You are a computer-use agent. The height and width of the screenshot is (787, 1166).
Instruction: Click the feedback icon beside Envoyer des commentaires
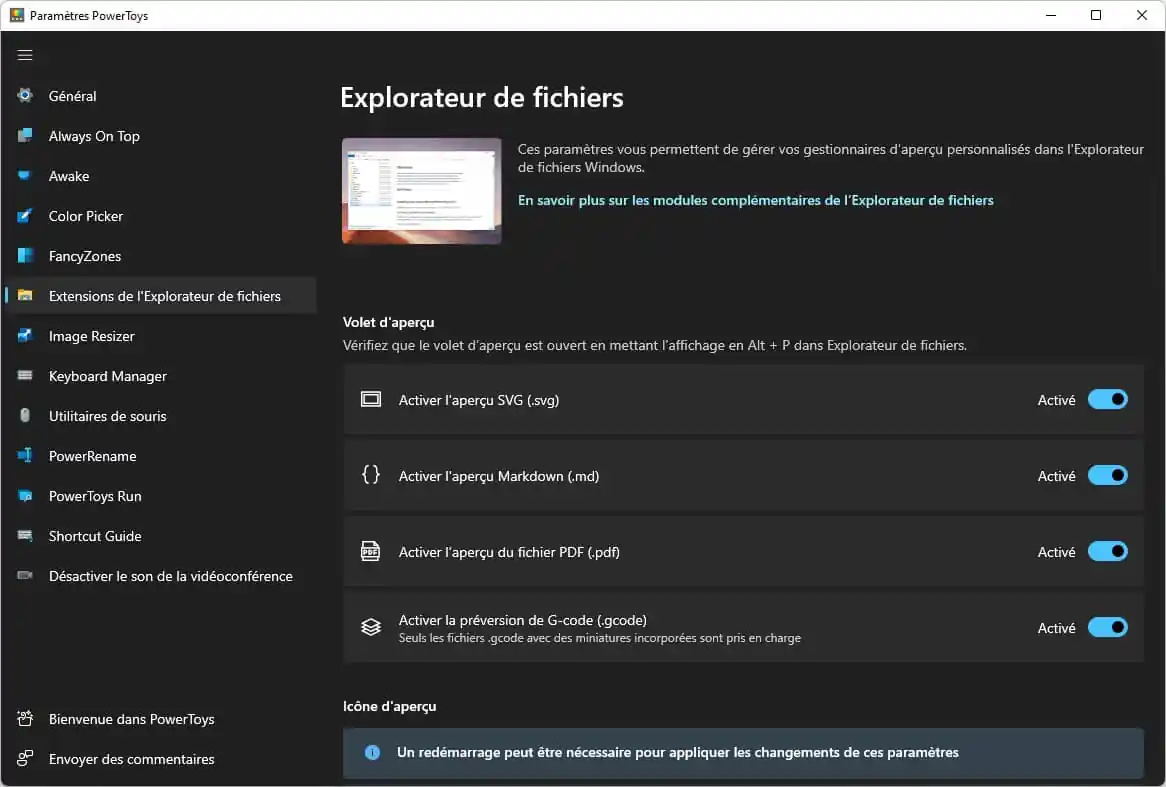(x=25, y=759)
